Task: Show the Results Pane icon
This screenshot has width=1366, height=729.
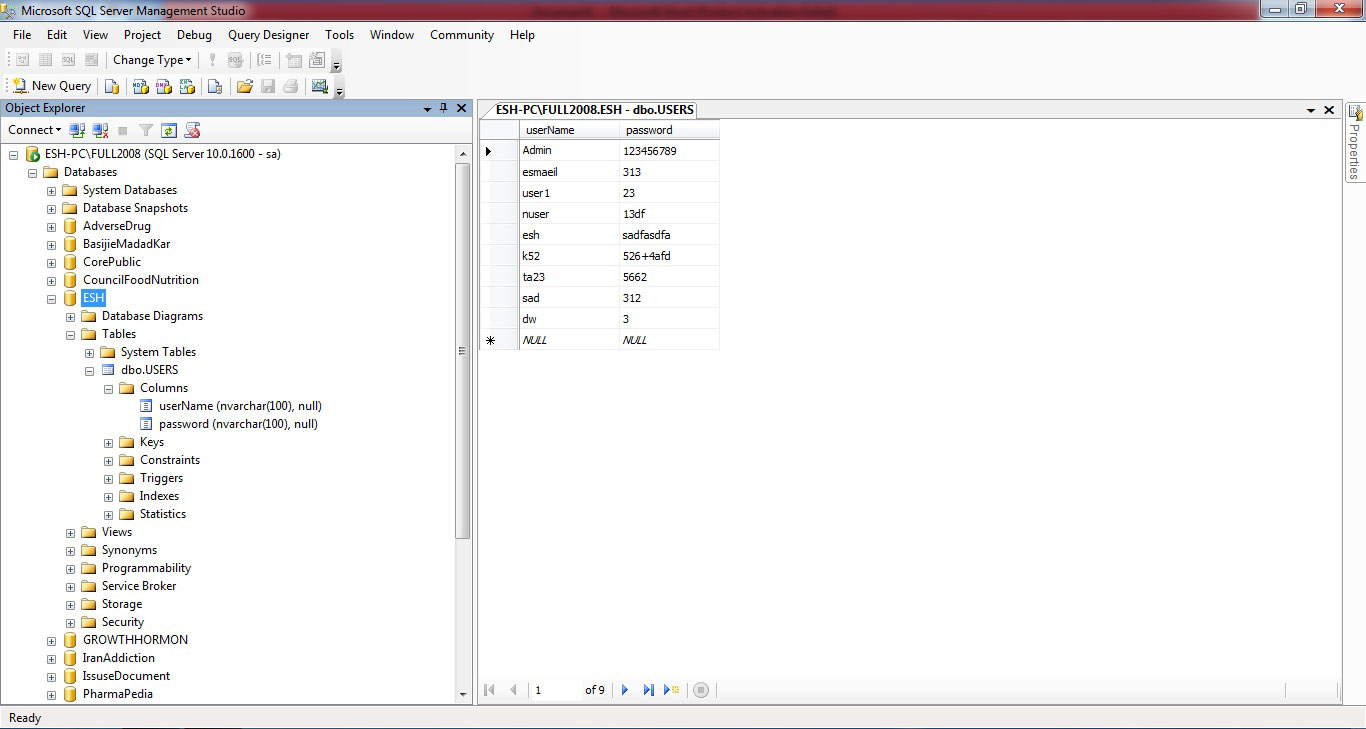Action: (x=92, y=60)
